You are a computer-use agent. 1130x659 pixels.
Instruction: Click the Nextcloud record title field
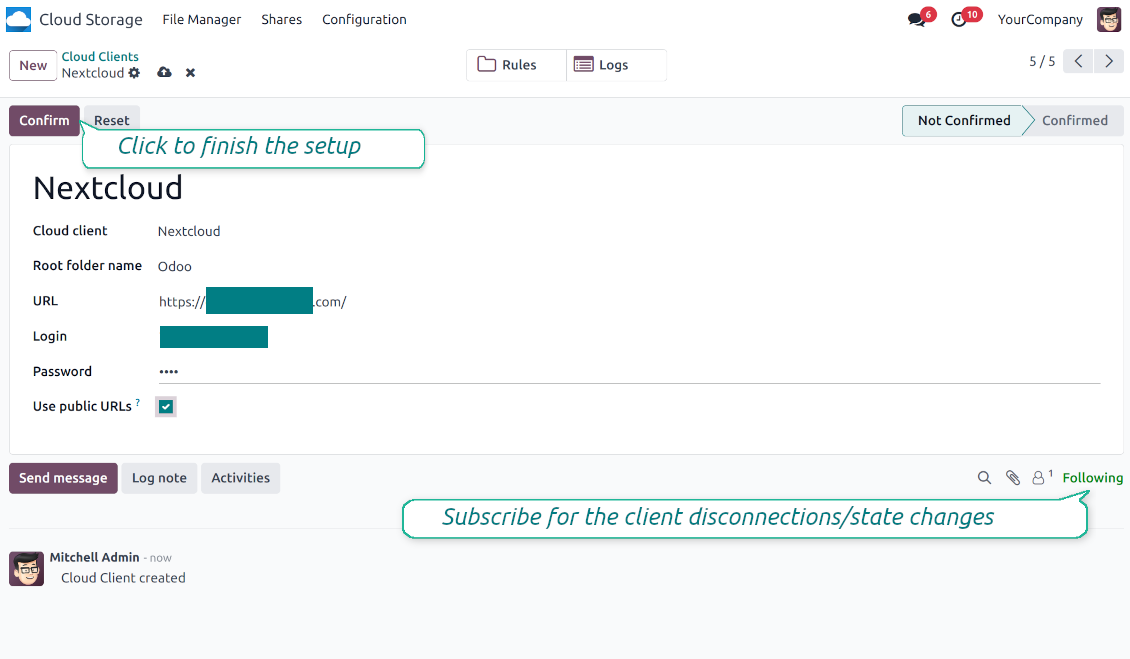click(108, 188)
